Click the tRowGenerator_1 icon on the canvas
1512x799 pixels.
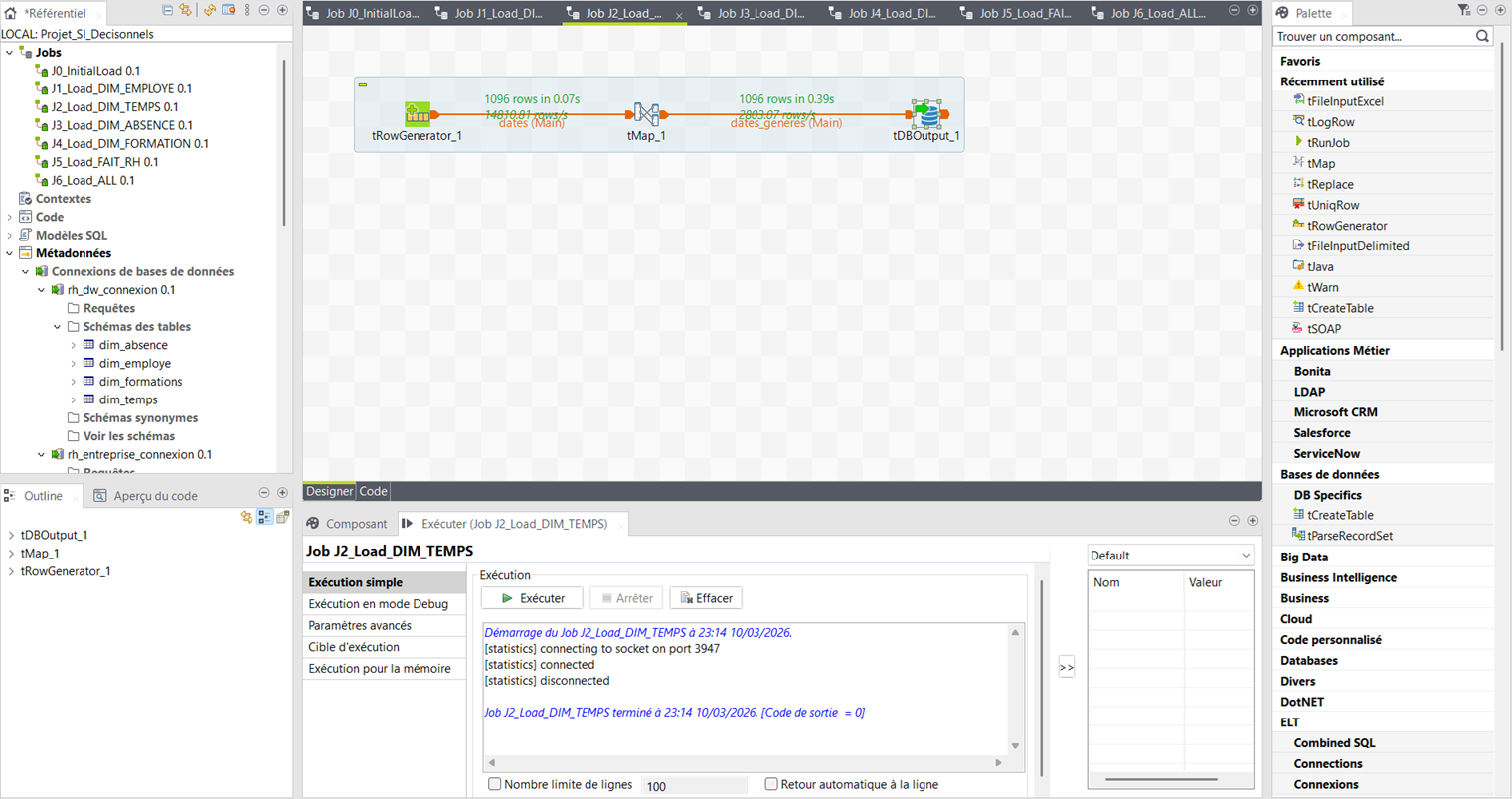click(x=419, y=114)
